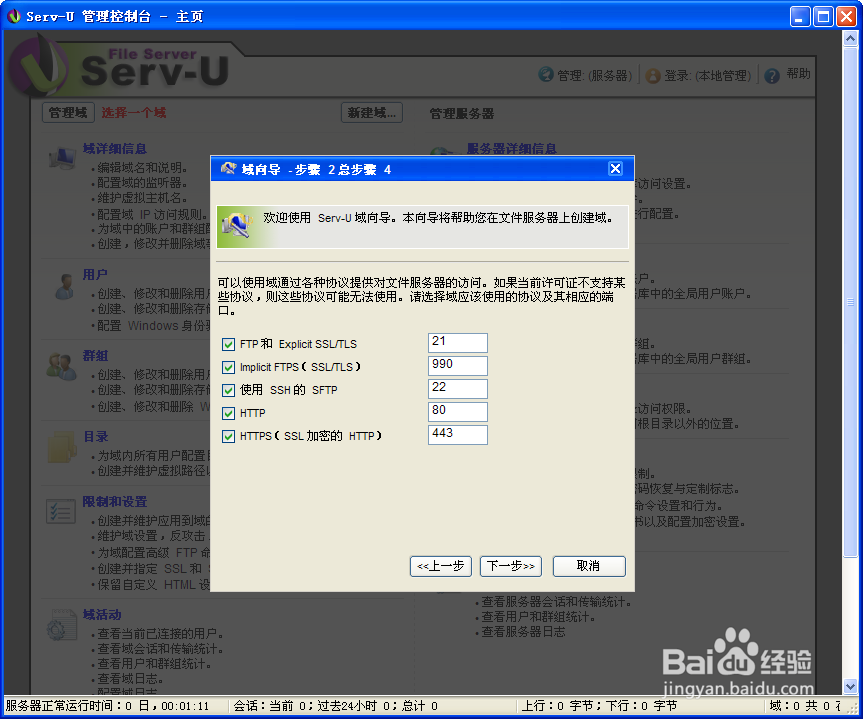
Task: Click scrollbar up arrow of main window
Action: pos(850,39)
